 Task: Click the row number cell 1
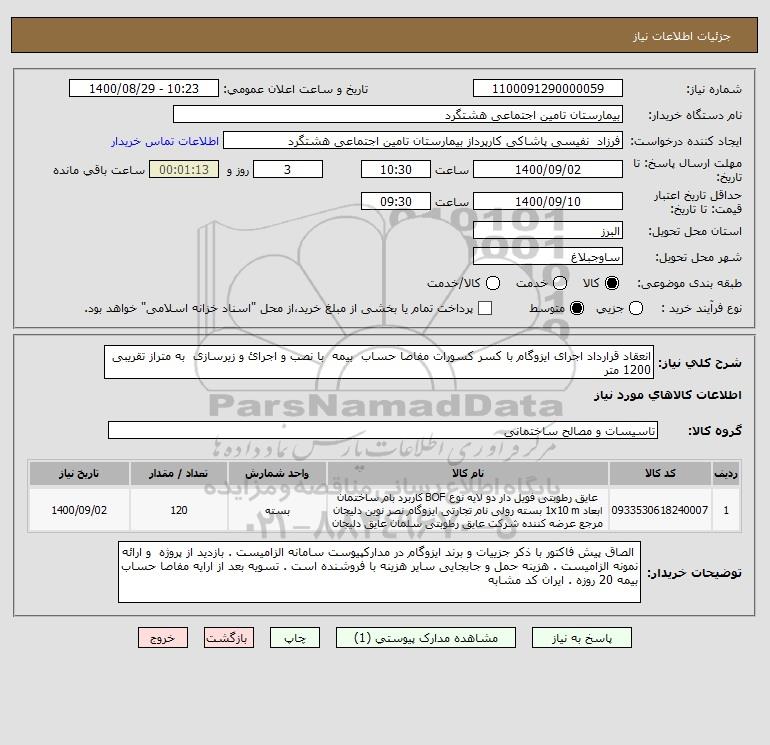point(726,510)
